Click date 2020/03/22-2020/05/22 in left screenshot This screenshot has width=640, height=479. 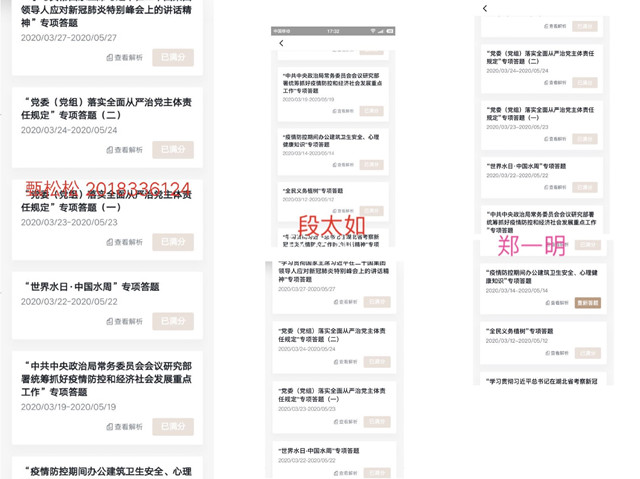tap(69, 302)
